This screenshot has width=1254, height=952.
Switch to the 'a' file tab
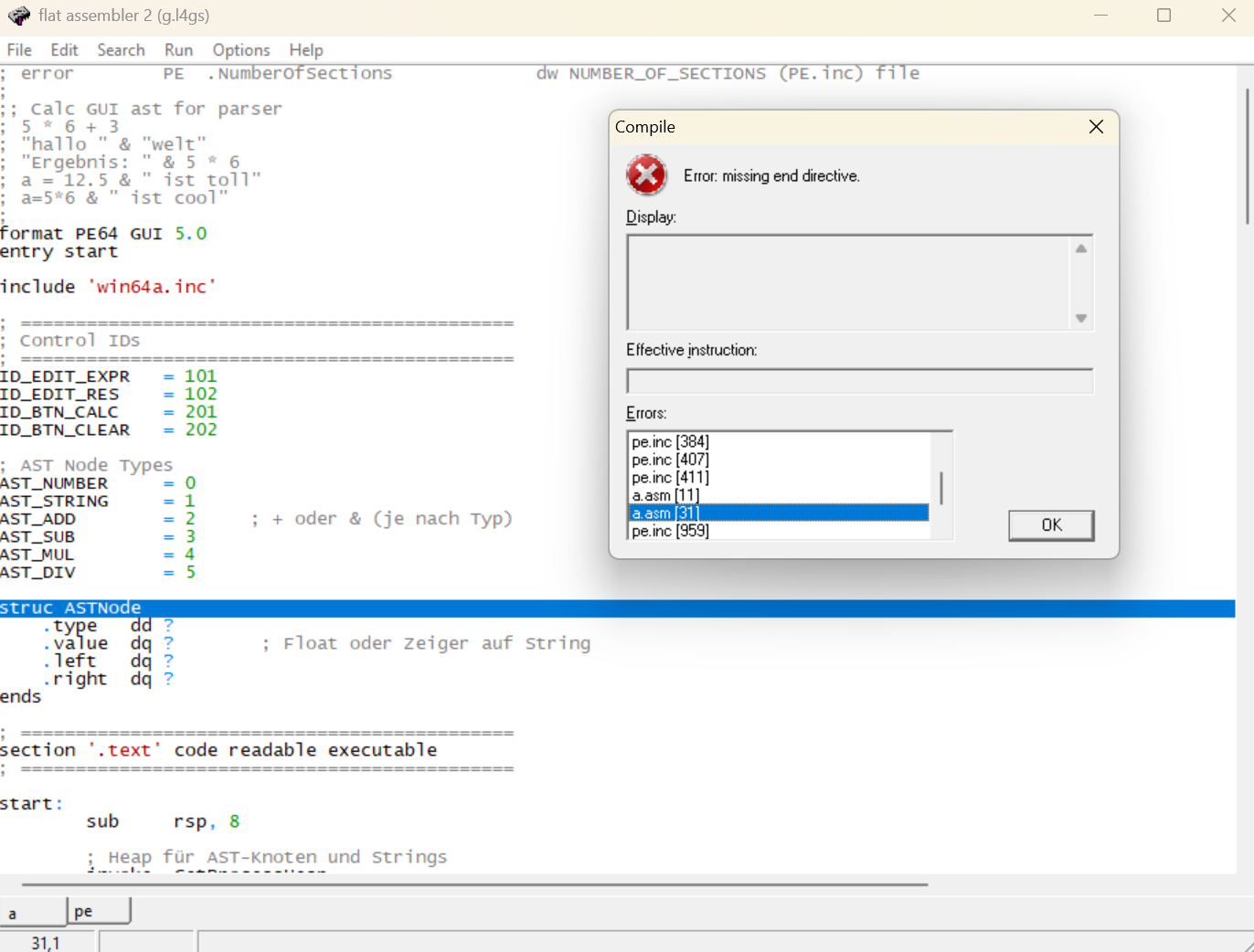pos(33,912)
